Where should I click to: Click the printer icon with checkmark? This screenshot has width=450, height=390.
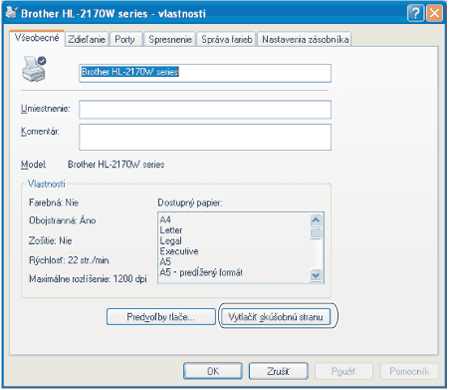[34, 69]
